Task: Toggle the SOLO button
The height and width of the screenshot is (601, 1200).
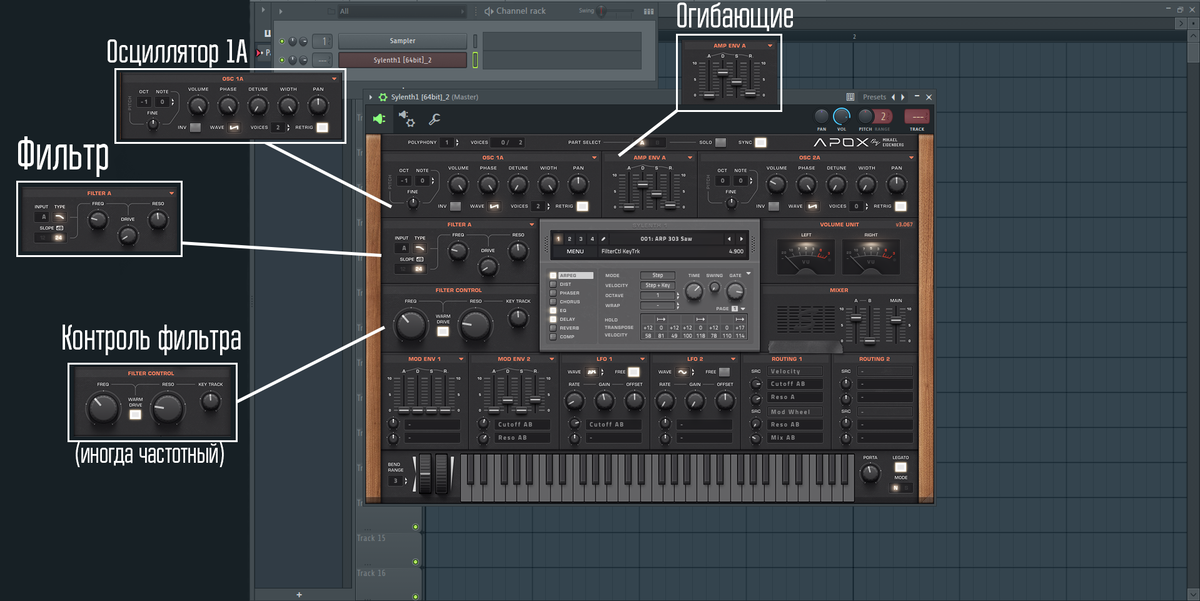Action: (x=720, y=143)
